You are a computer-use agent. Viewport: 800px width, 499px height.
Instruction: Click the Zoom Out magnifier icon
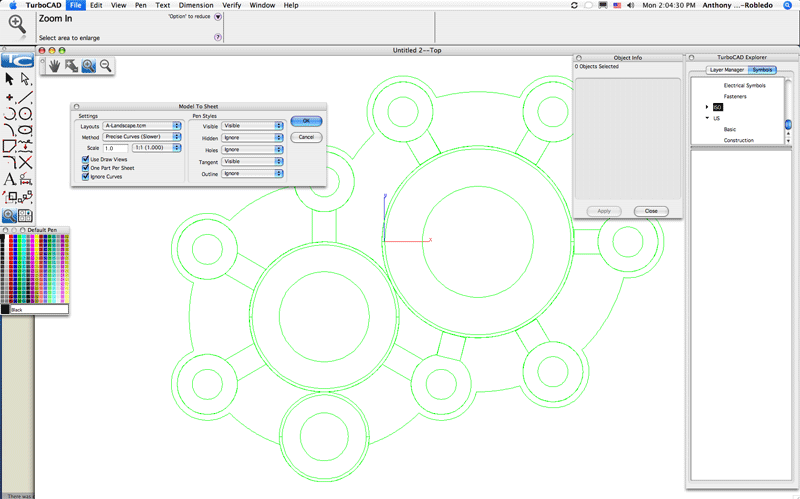pos(104,66)
